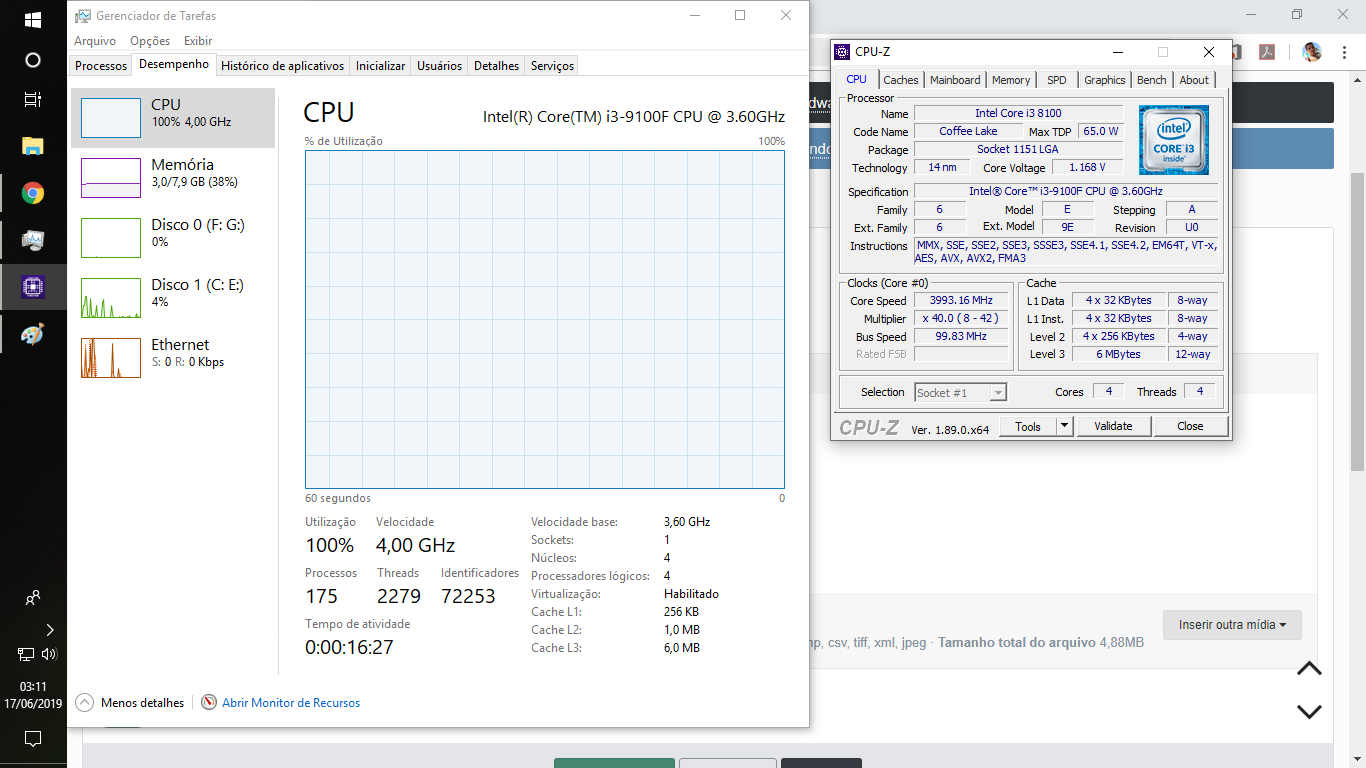This screenshot has width=1366, height=768.
Task: Click the Tools button in CPU-Z
Action: 1028,426
